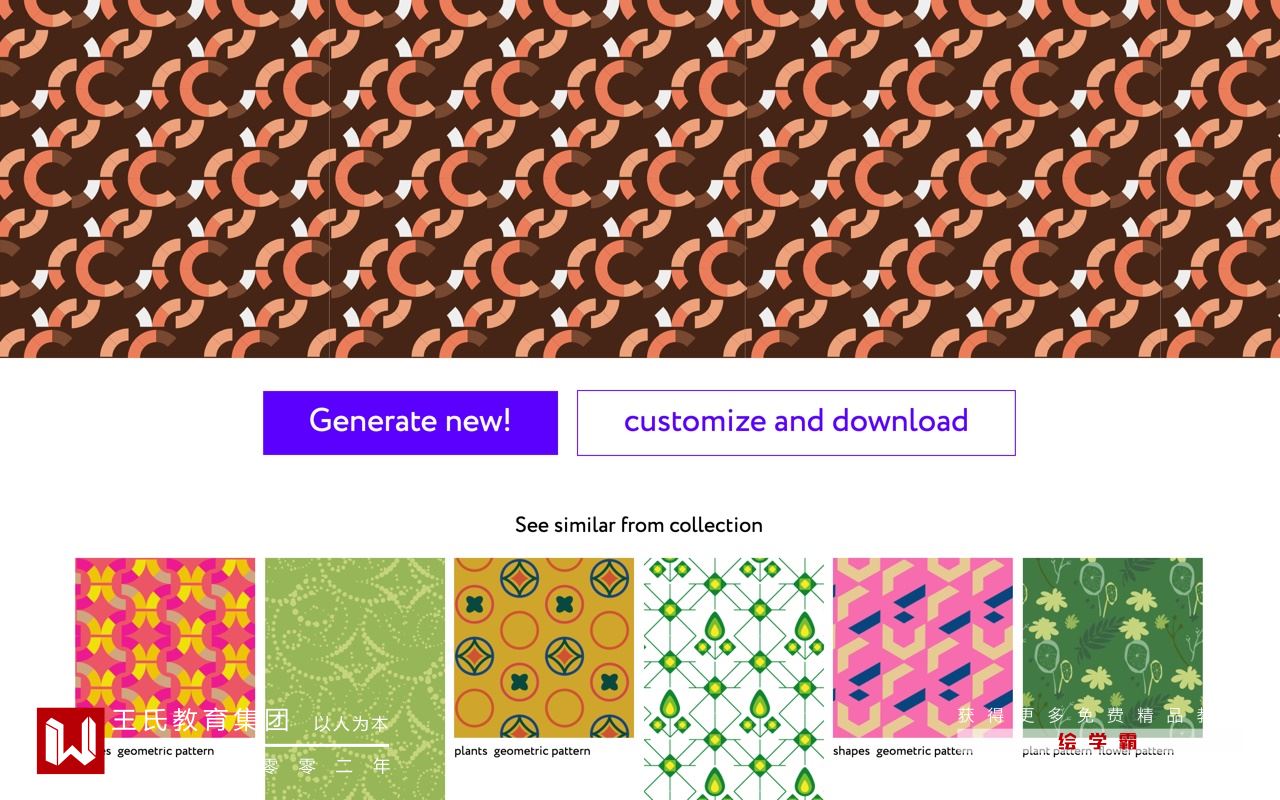The width and height of the screenshot is (1280, 800).
Task: Click geometric pattern tag under first thumbnail
Action: click(165, 751)
